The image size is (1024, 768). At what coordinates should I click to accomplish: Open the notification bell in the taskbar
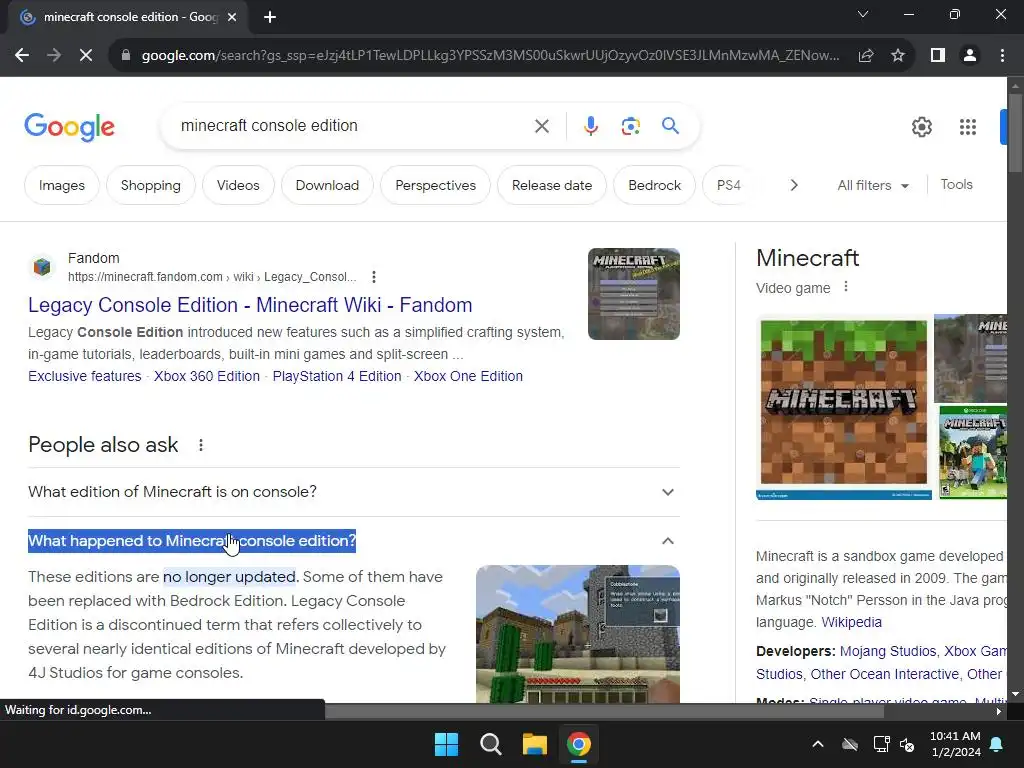pyautogui.click(x=997, y=744)
